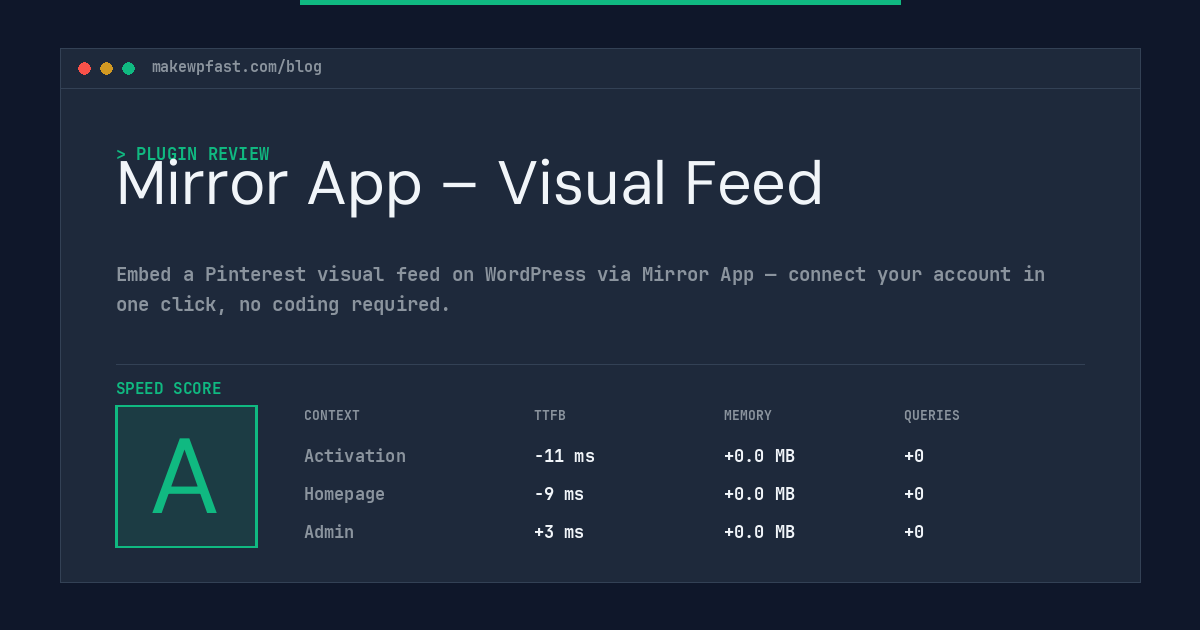This screenshot has width=1200, height=630.
Task: Click the QUERIES column header
Action: click(932, 416)
